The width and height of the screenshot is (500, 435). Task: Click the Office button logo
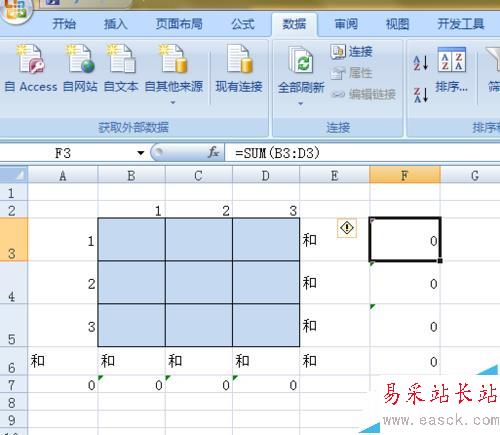point(16,10)
